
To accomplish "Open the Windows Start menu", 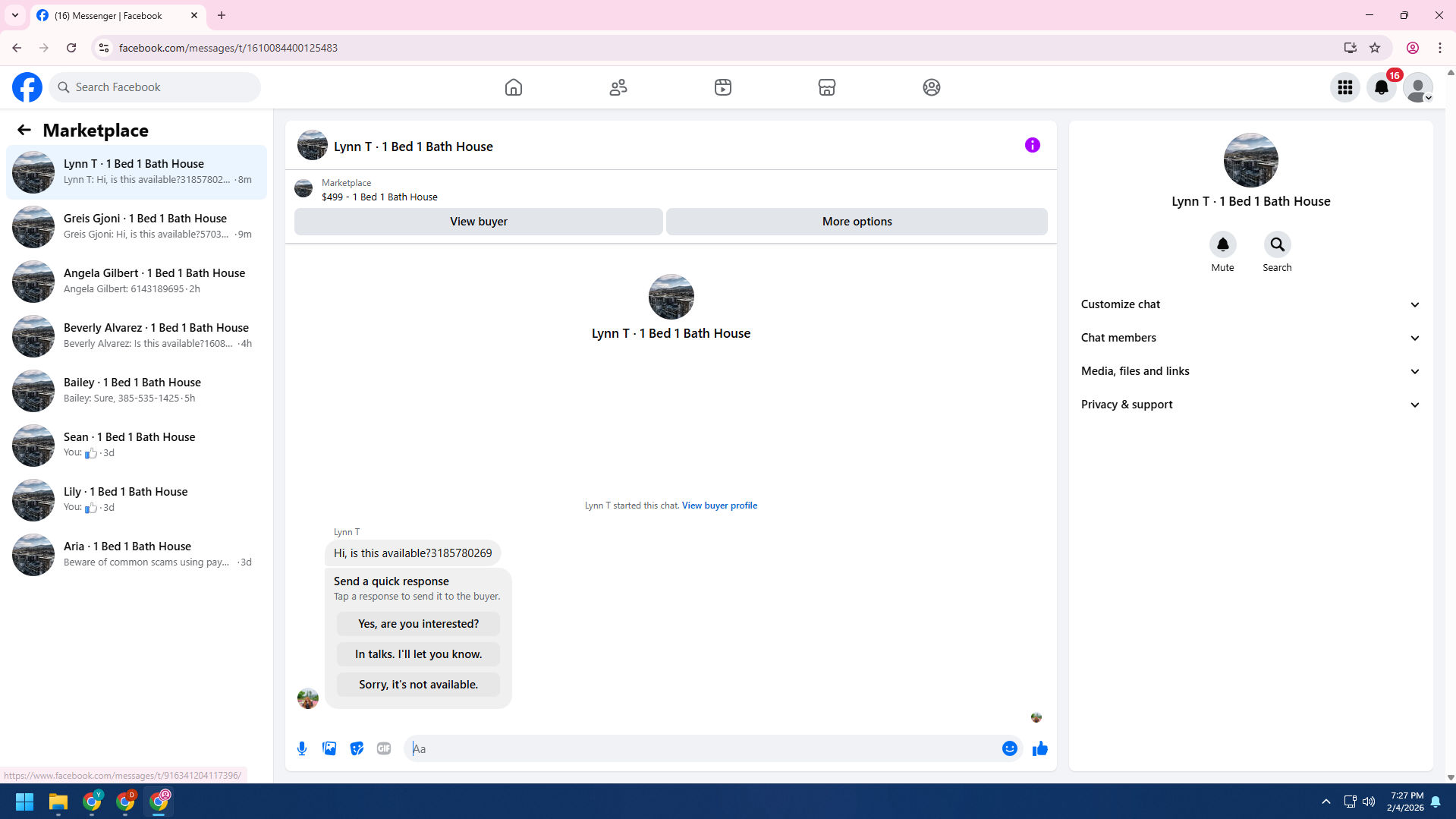I will click(x=24, y=802).
